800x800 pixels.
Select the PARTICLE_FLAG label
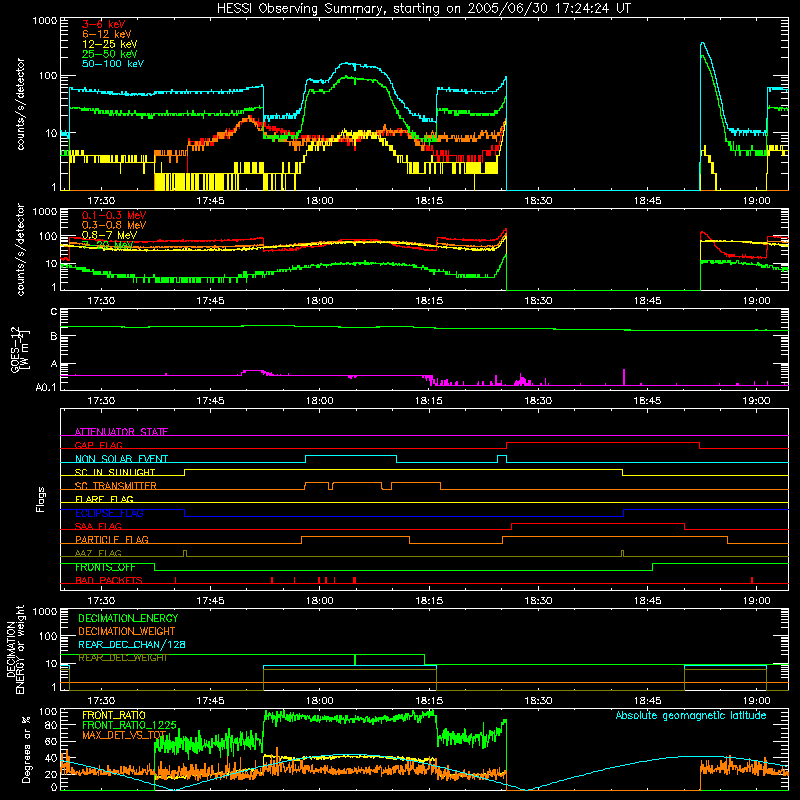[112, 540]
